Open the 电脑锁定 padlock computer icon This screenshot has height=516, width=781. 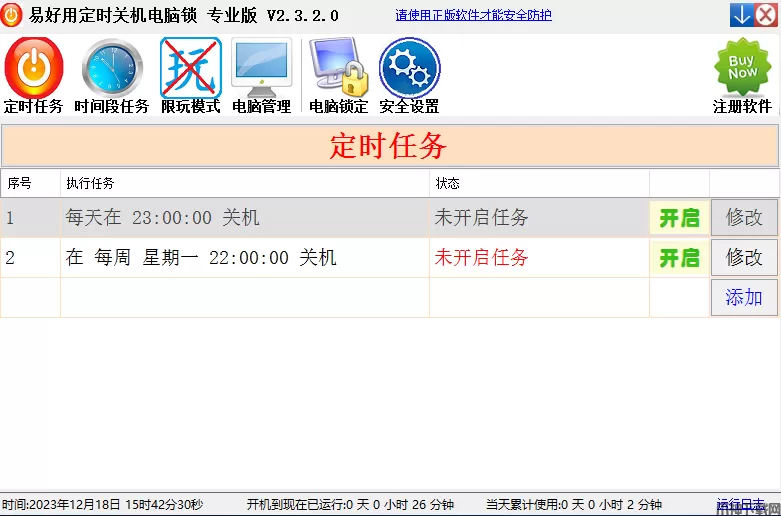click(x=339, y=76)
